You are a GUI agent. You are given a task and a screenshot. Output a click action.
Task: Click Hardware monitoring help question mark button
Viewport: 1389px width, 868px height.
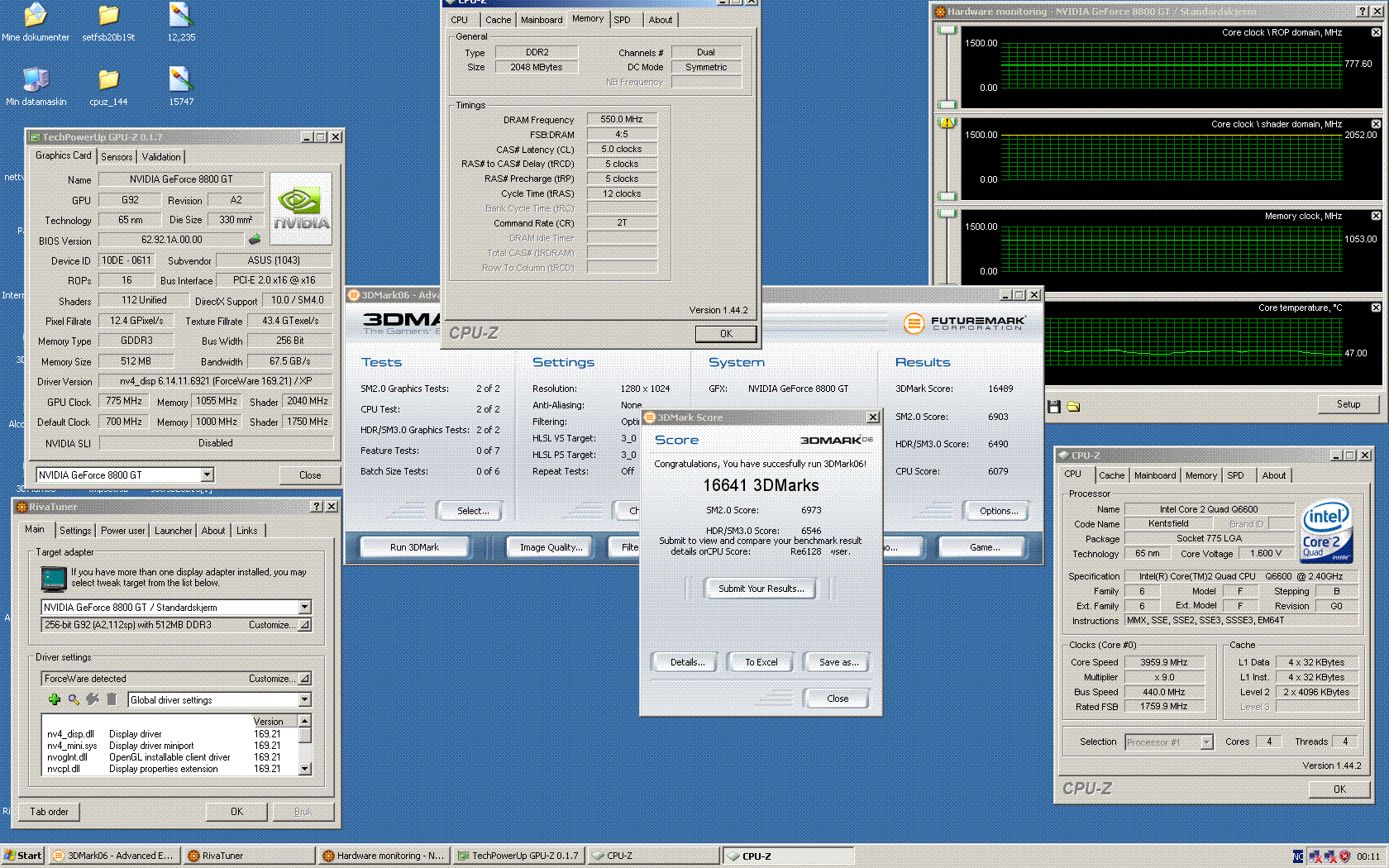[1363, 11]
